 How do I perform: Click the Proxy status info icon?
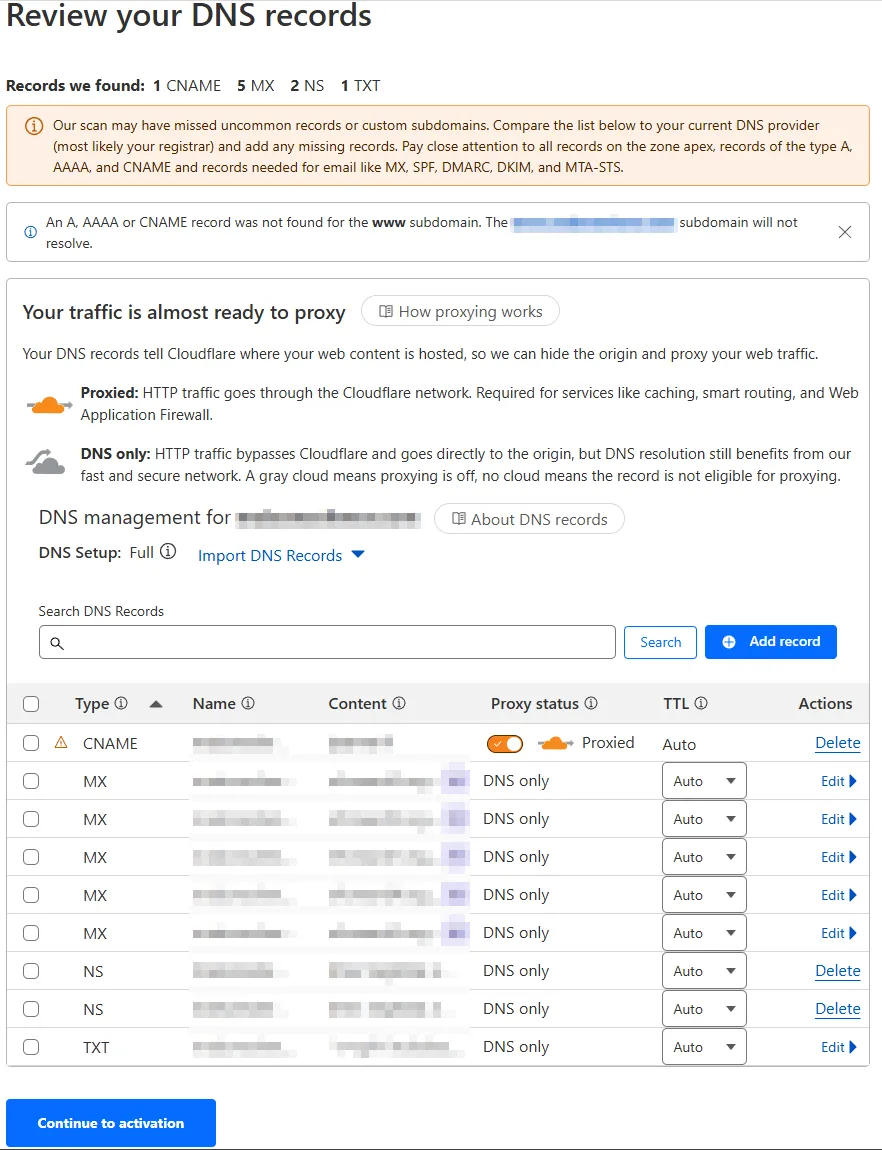[591, 704]
